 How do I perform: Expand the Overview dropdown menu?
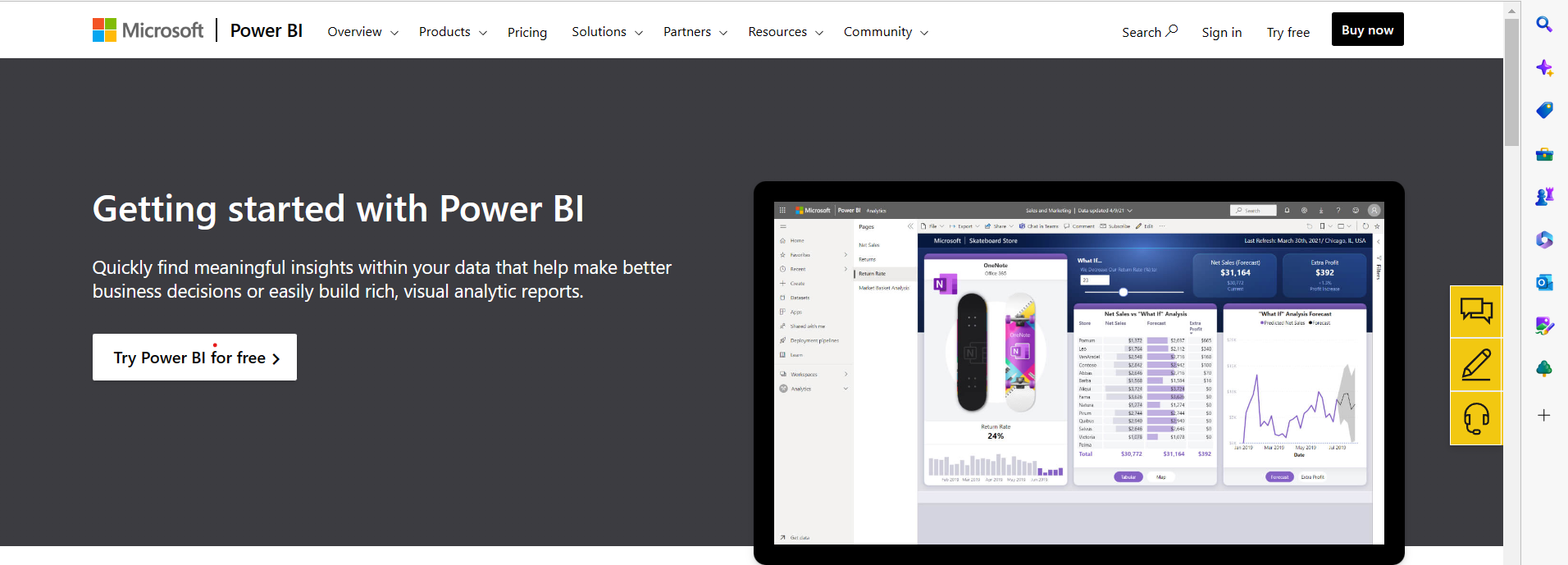coord(362,32)
